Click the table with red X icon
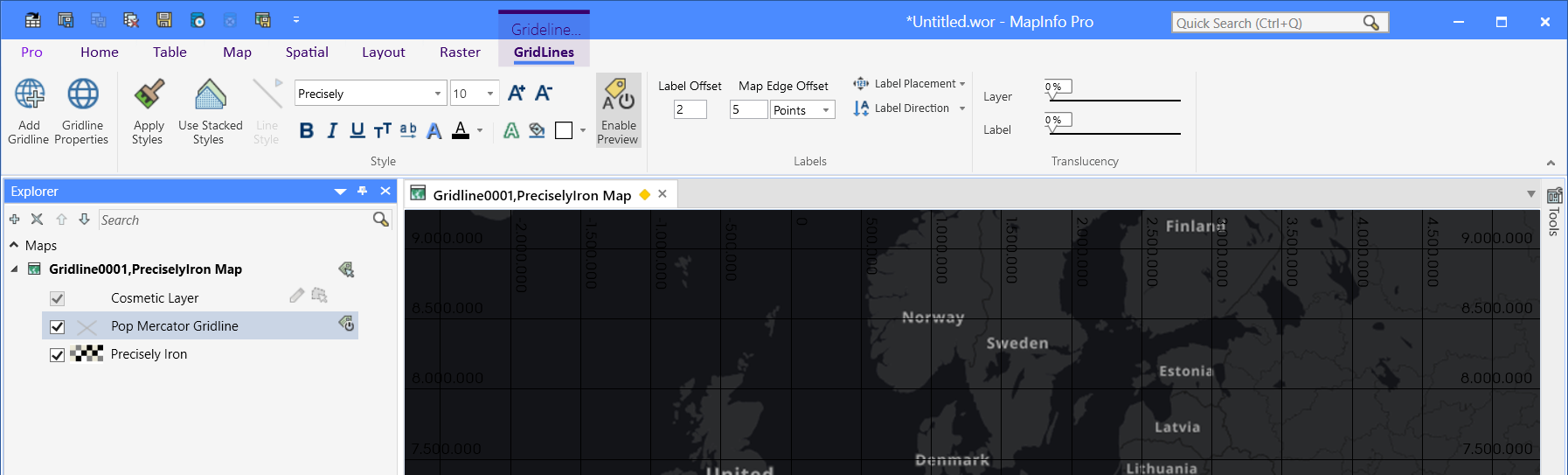 pos(131,20)
